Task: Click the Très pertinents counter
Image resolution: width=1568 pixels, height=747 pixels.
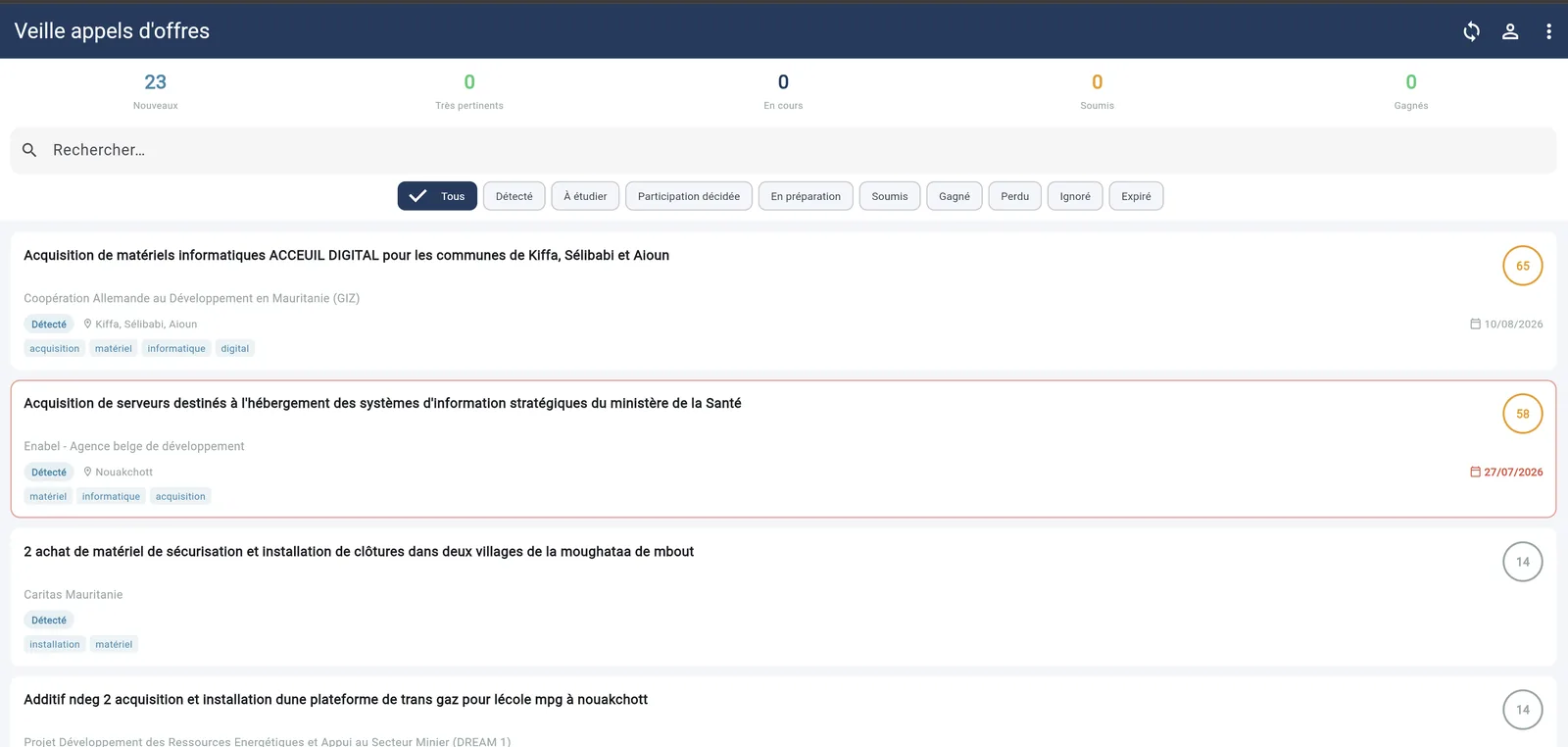Action: click(469, 91)
